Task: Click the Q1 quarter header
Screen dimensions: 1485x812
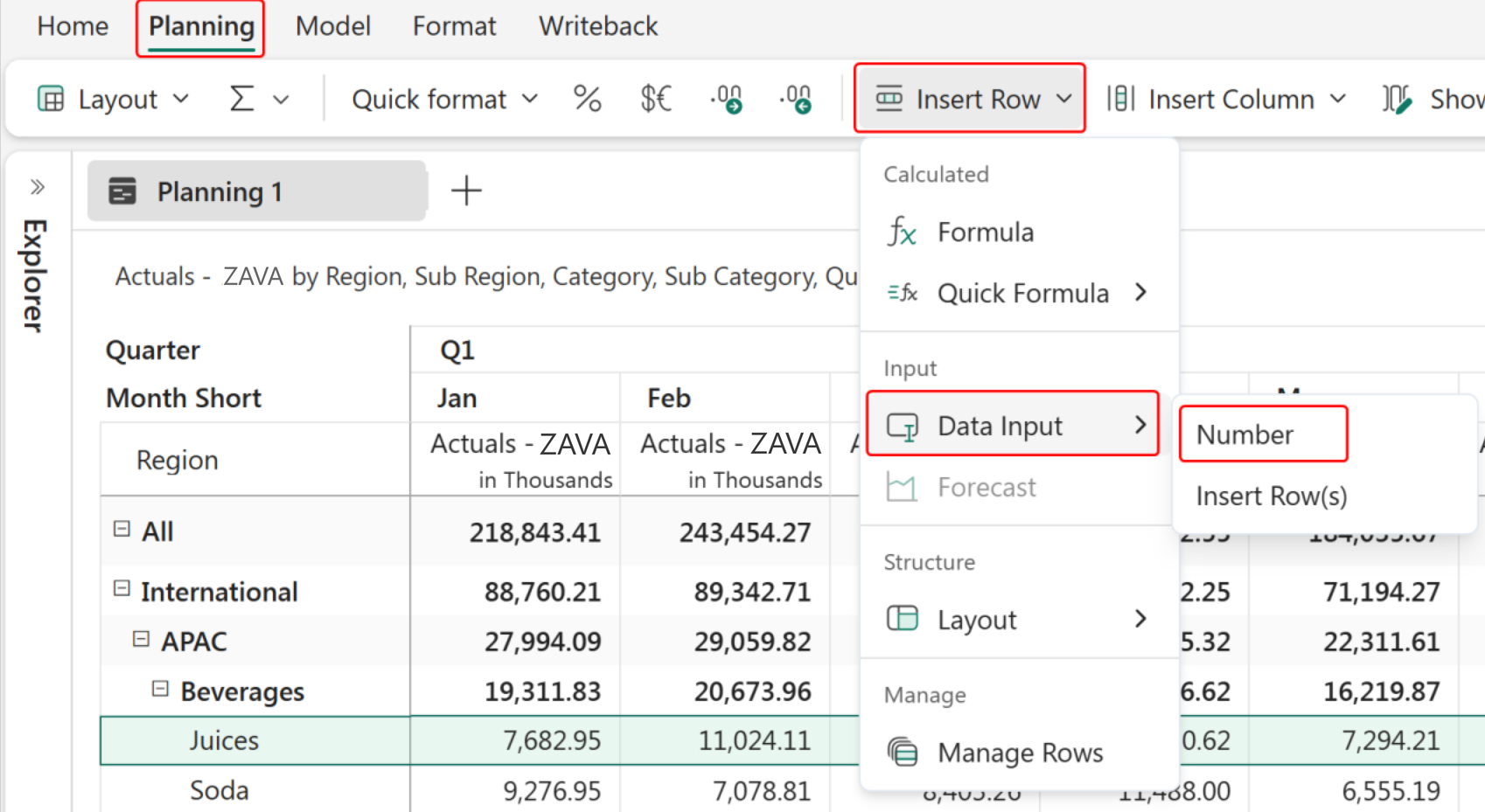Action: pyautogui.click(x=457, y=350)
